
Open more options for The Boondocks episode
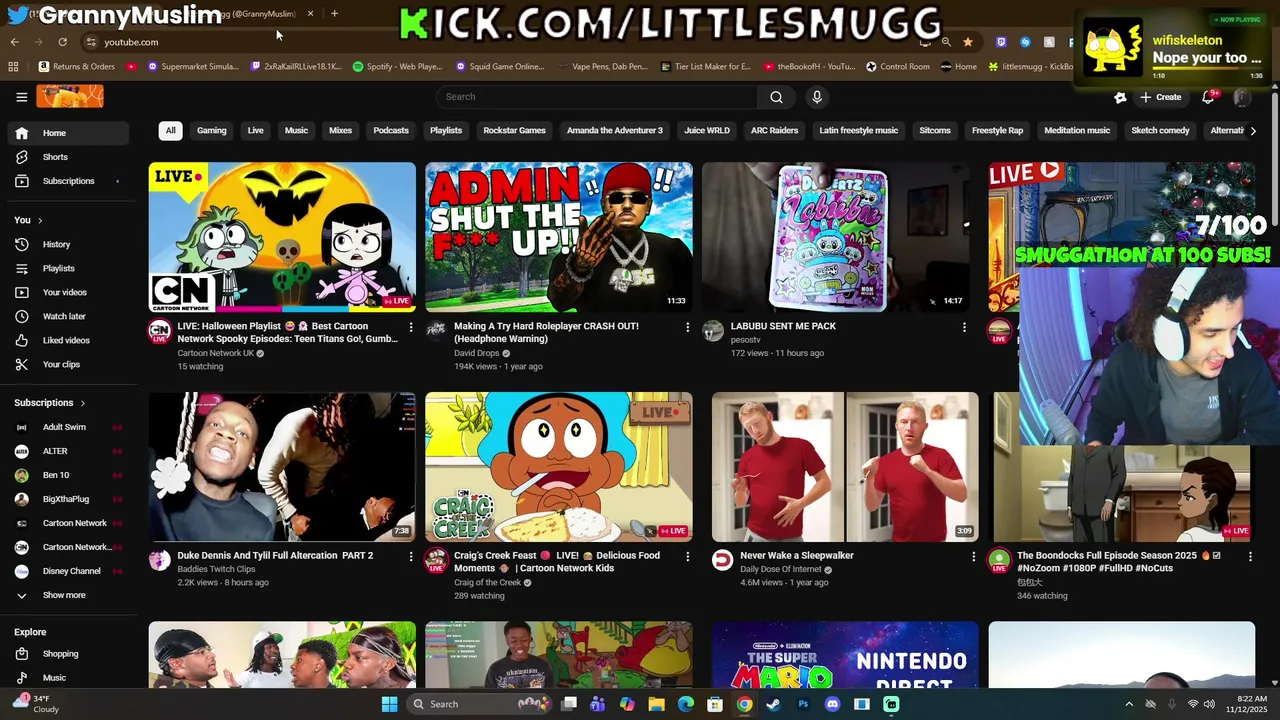pos(1250,556)
